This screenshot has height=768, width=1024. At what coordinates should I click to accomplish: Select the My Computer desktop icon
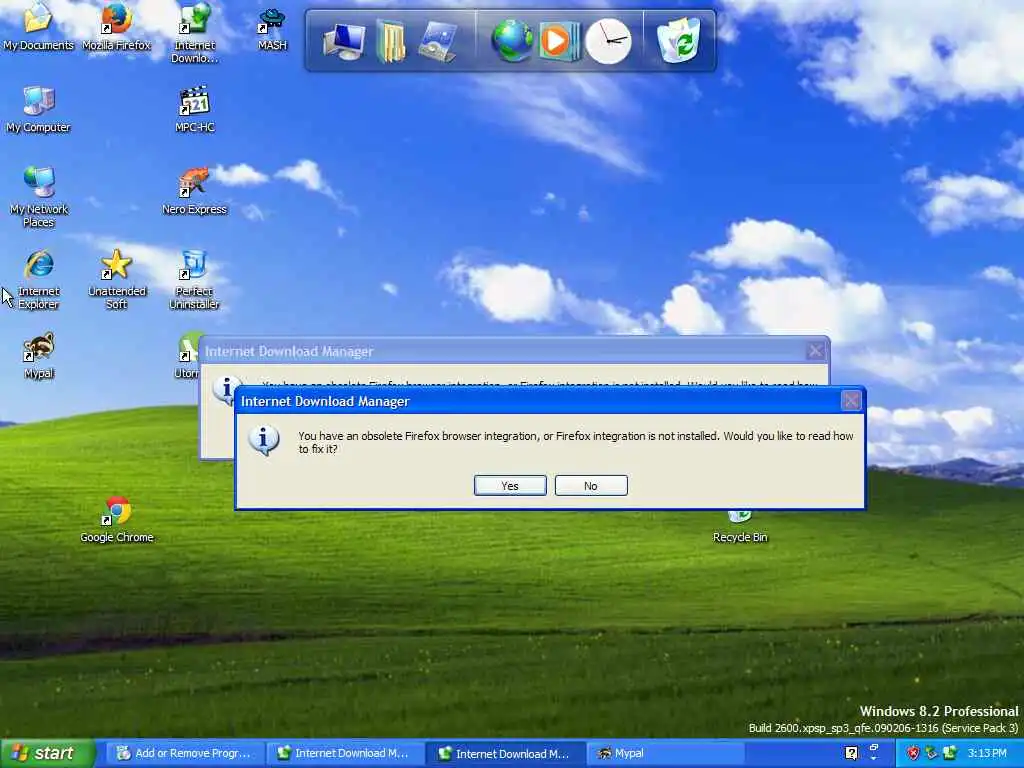click(x=38, y=109)
